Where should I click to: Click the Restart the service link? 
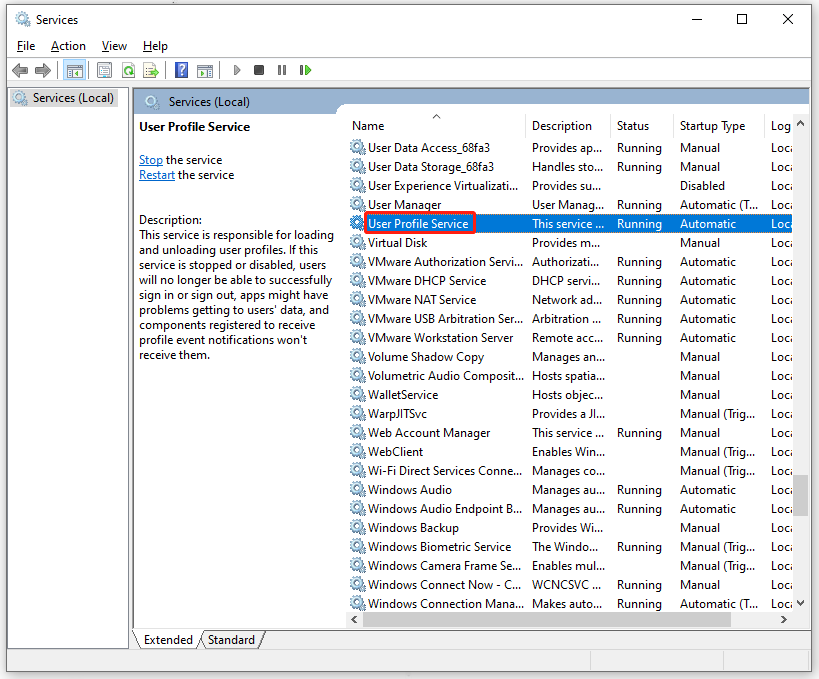point(156,175)
